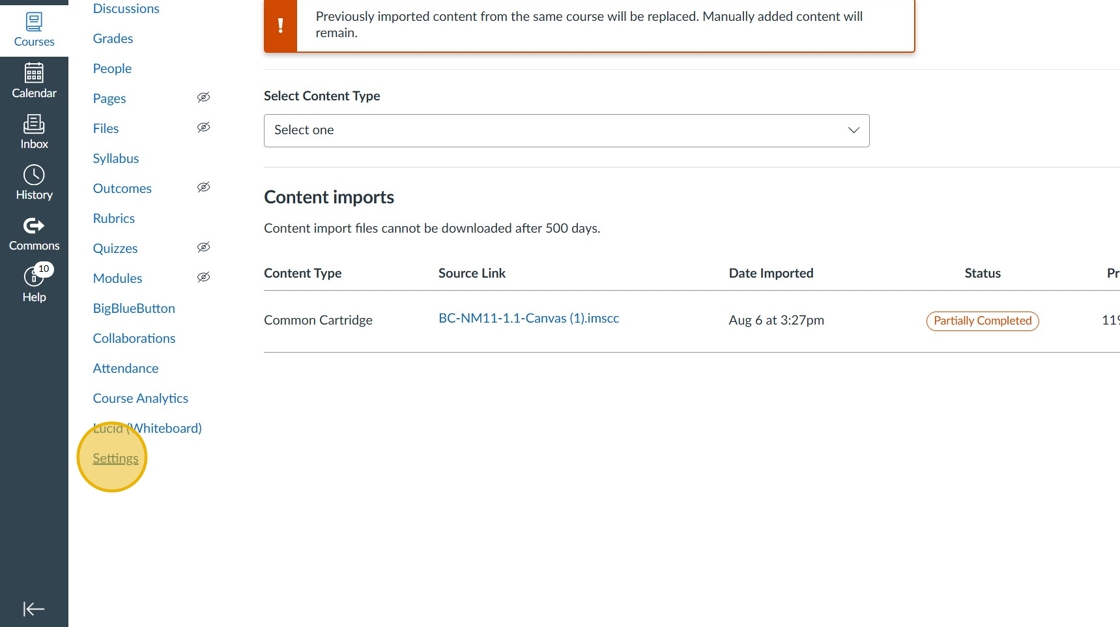
Task: Open the Help icon with badge
Action: (x=34, y=277)
